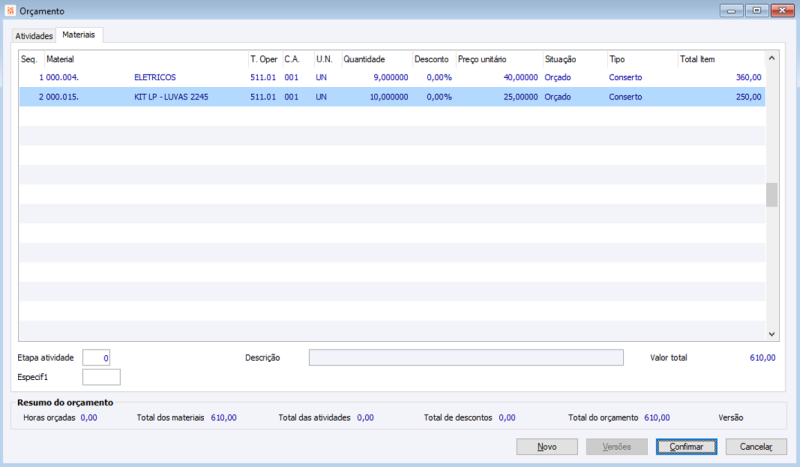800x467 pixels.
Task: Click the scrollbar down arrow
Action: (x=771, y=334)
